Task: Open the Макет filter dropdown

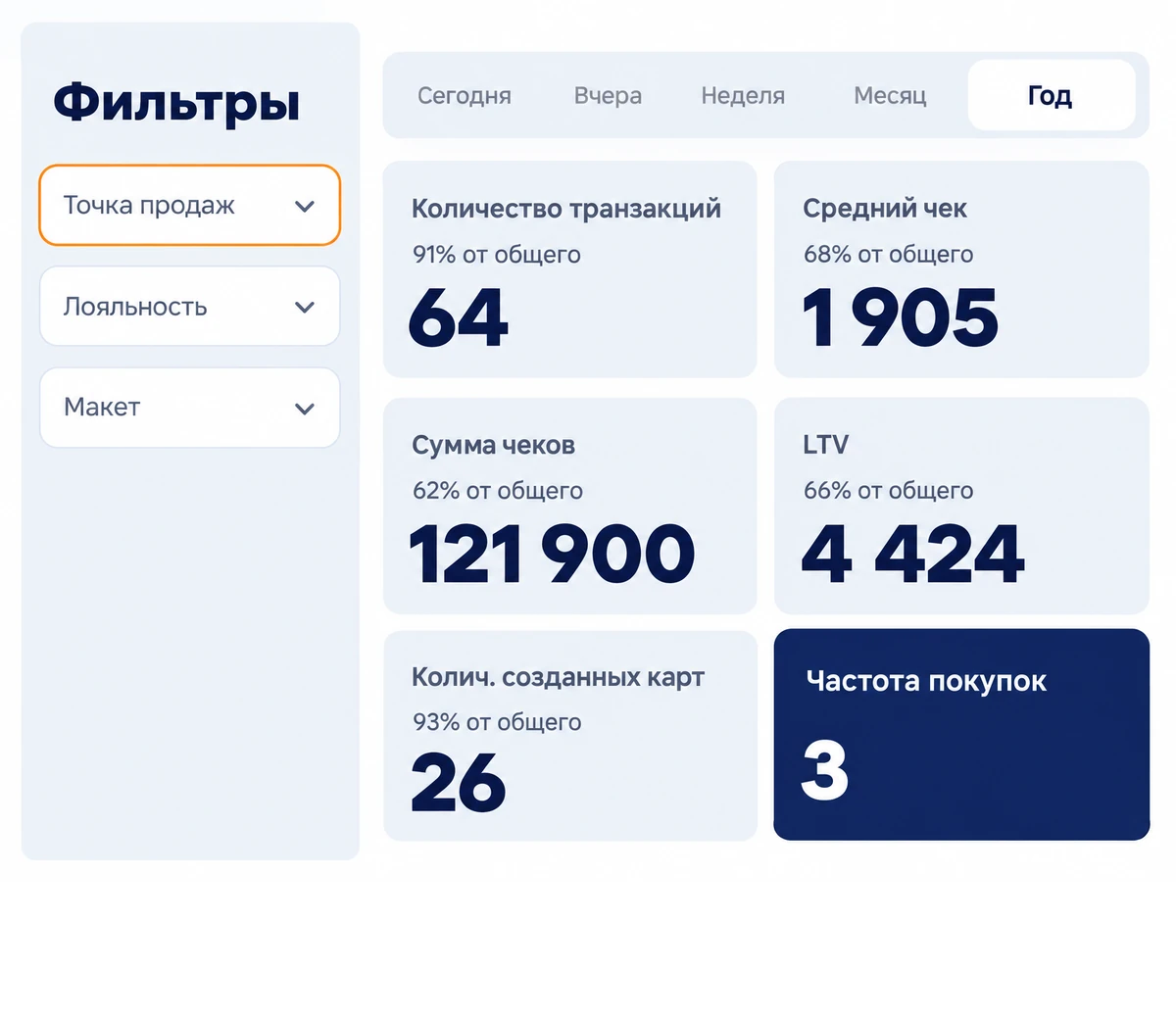Action: pos(189,408)
